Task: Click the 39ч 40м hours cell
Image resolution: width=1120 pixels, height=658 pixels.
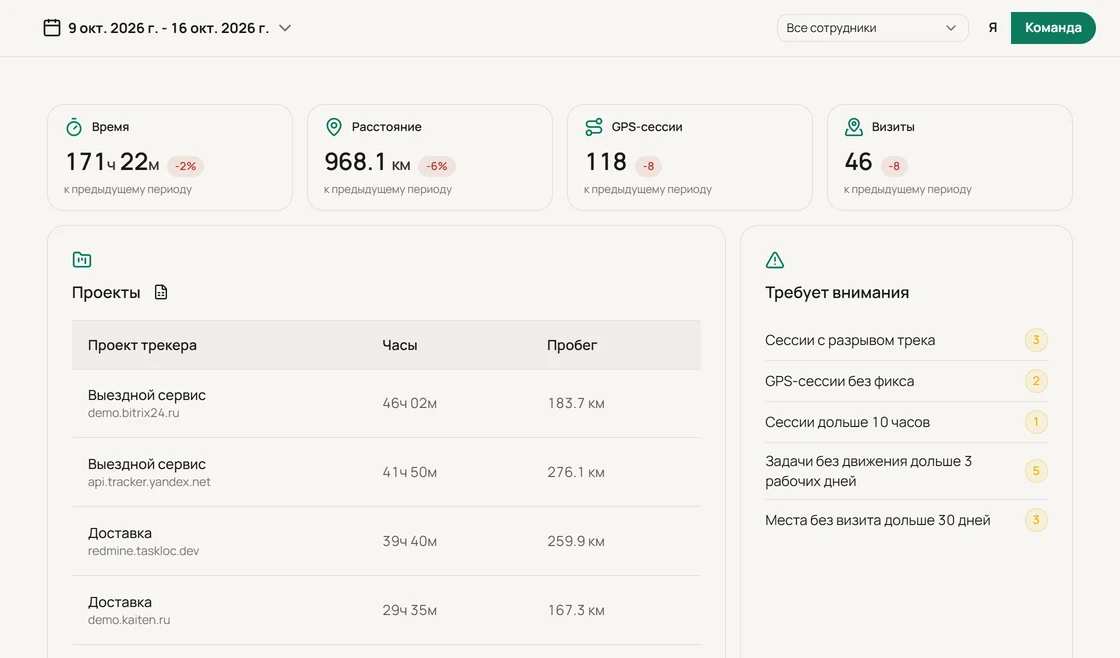Action: point(409,542)
